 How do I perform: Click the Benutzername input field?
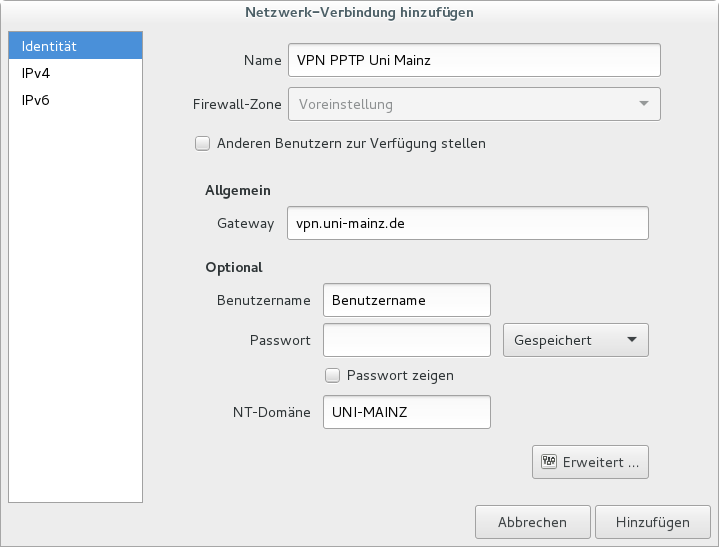pos(407,300)
